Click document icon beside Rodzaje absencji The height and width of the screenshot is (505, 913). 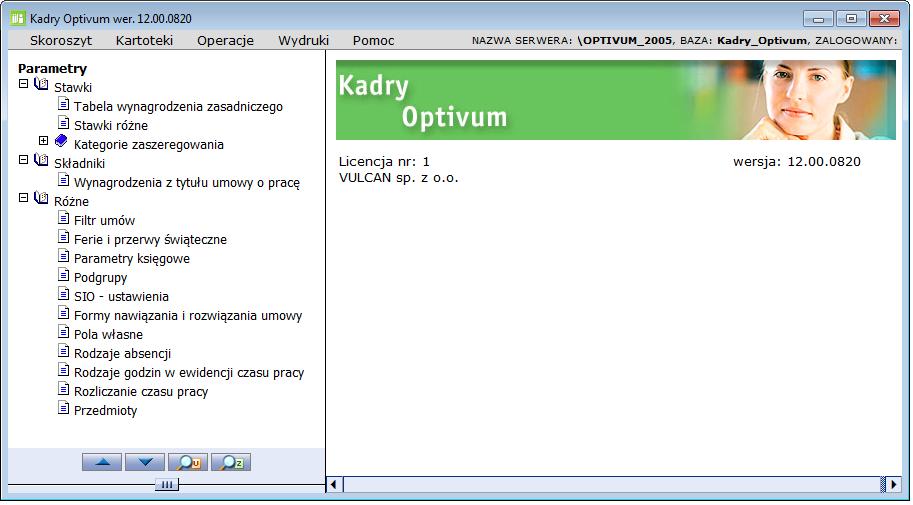tap(63, 351)
